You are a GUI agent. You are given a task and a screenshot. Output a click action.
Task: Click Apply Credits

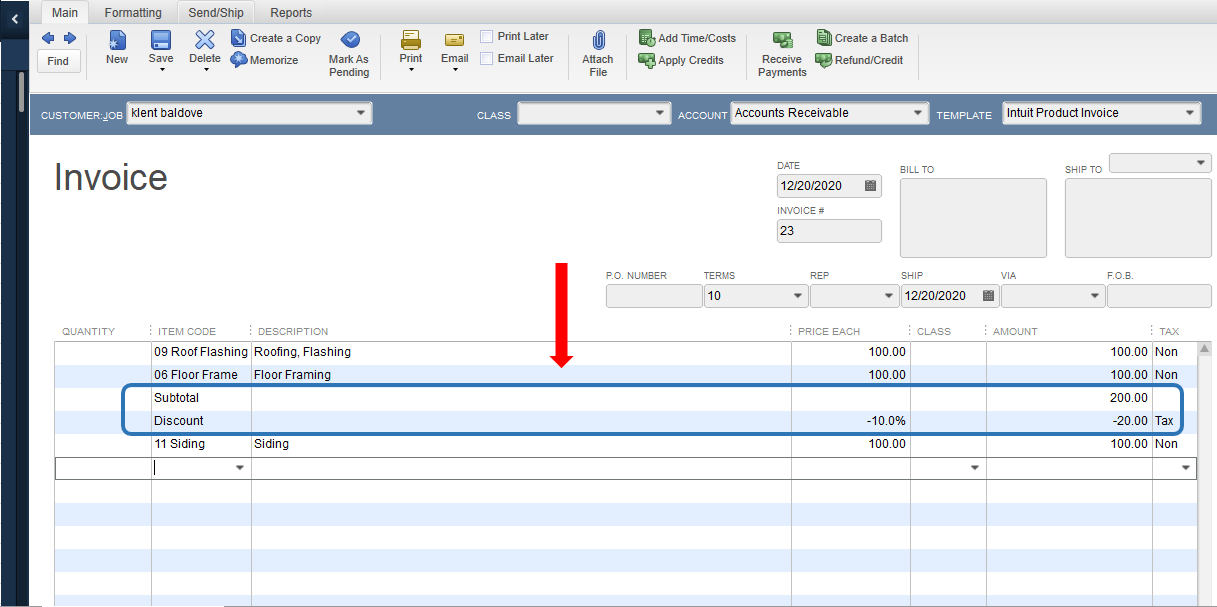pyautogui.click(x=681, y=60)
